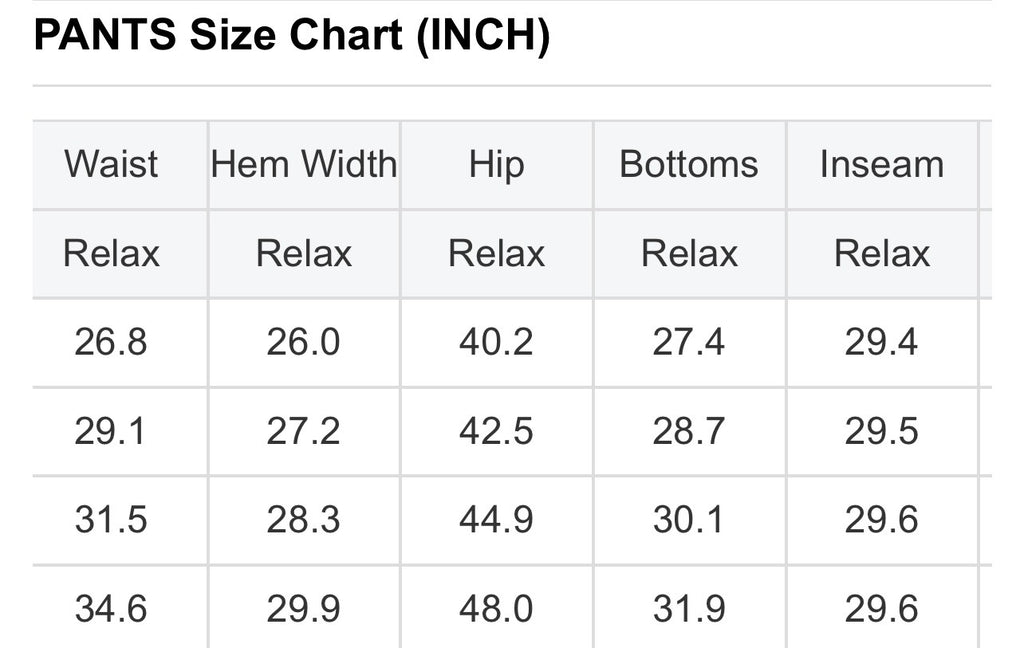Click the PANTS Size Chart (INCH) title
1024x648 pixels.
point(292,37)
